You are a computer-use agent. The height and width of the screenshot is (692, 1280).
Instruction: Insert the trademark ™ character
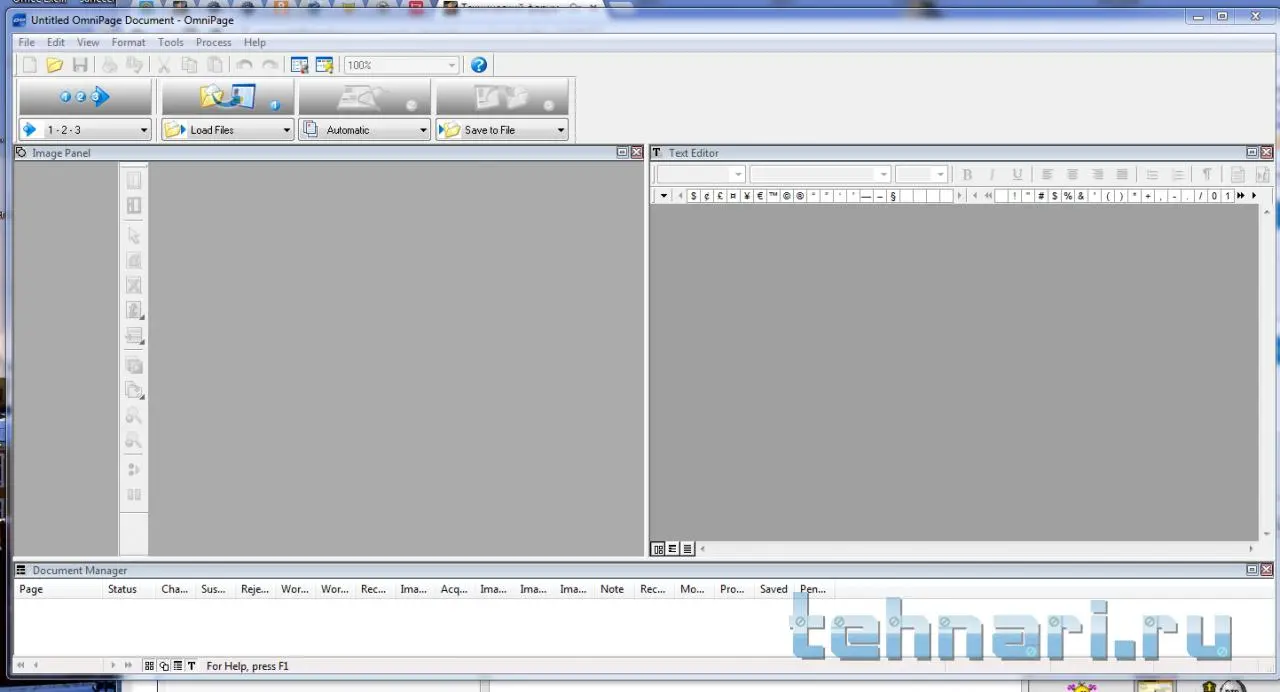click(773, 196)
